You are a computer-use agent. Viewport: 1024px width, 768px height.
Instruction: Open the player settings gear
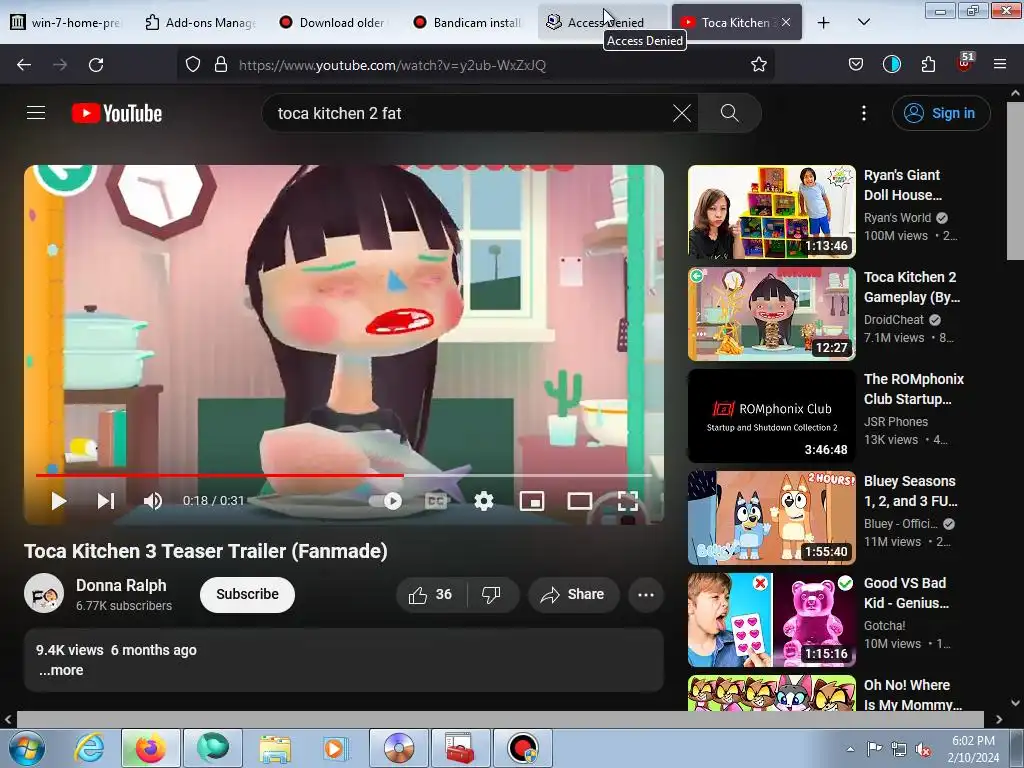click(483, 501)
